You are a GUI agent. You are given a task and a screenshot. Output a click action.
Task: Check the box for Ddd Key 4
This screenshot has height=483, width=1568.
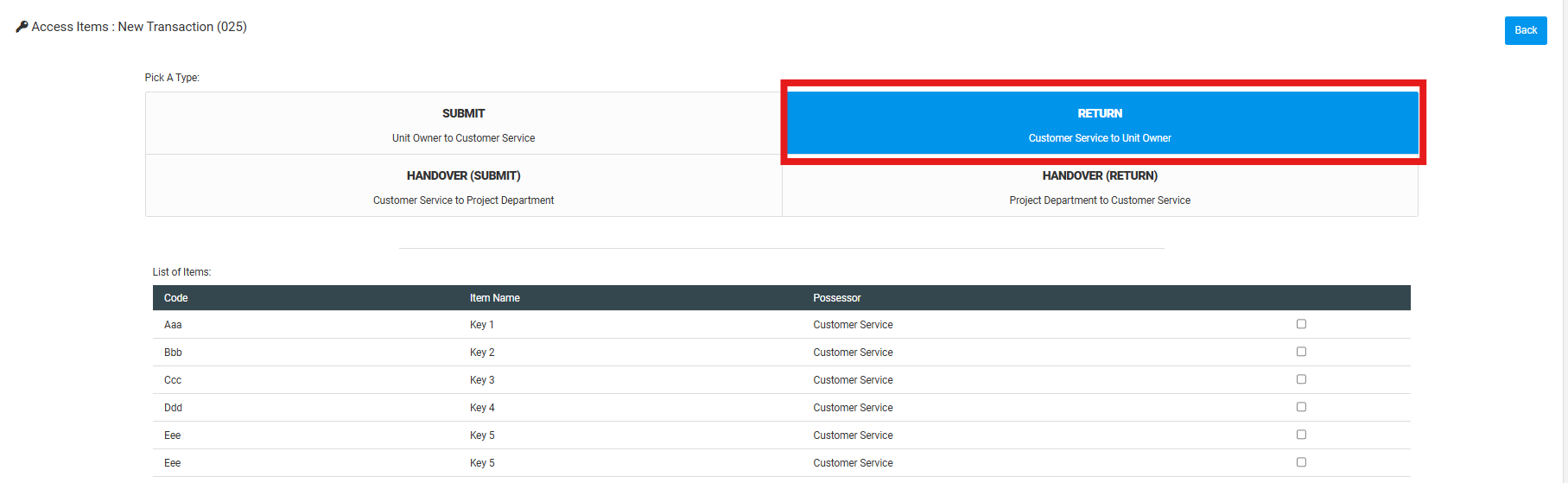click(x=1301, y=407)
